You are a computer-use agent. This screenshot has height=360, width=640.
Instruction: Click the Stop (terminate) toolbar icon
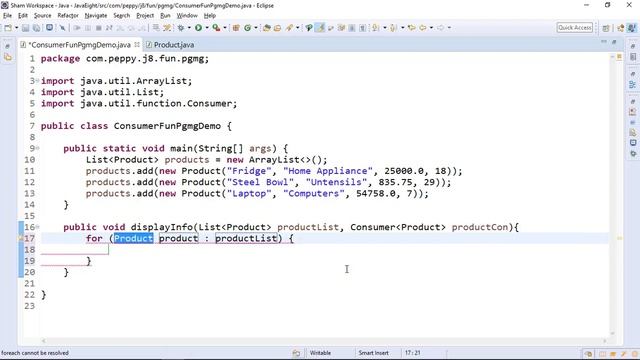click(x=98, y=28)
